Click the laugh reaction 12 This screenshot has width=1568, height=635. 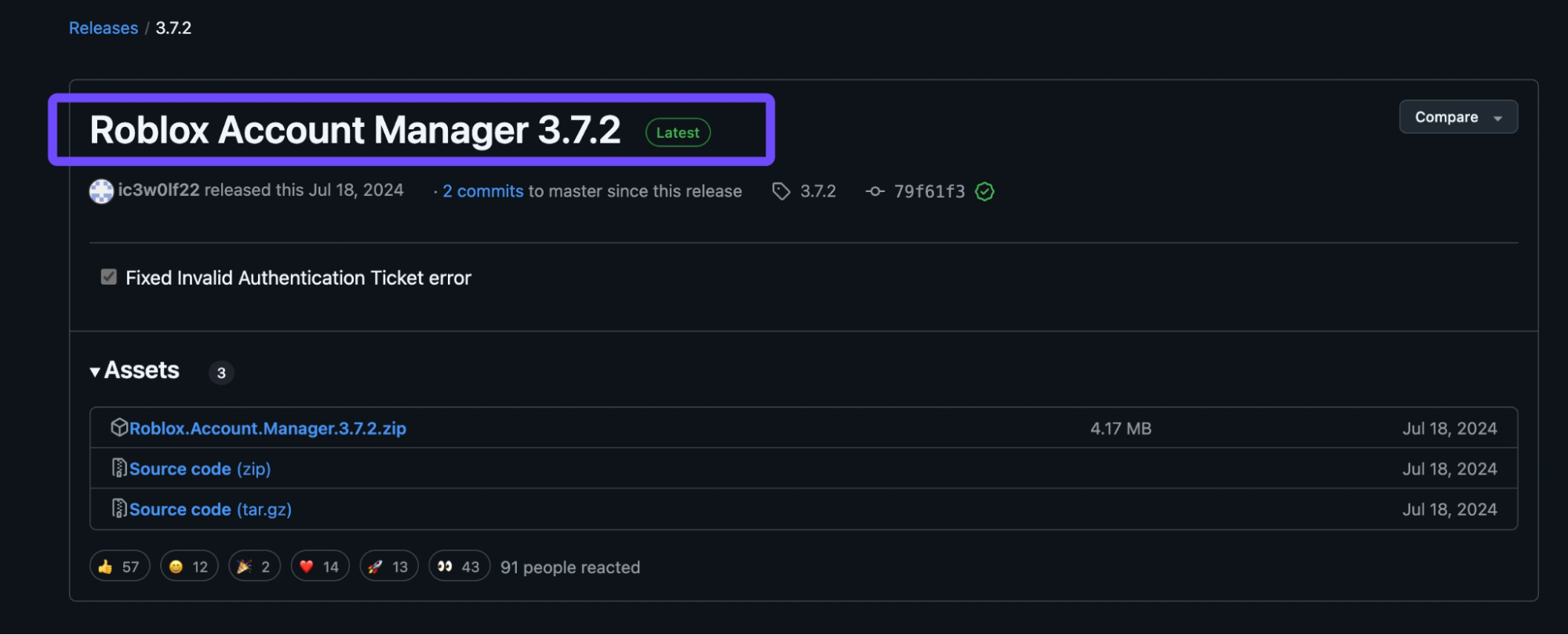[x=189, y=567]
